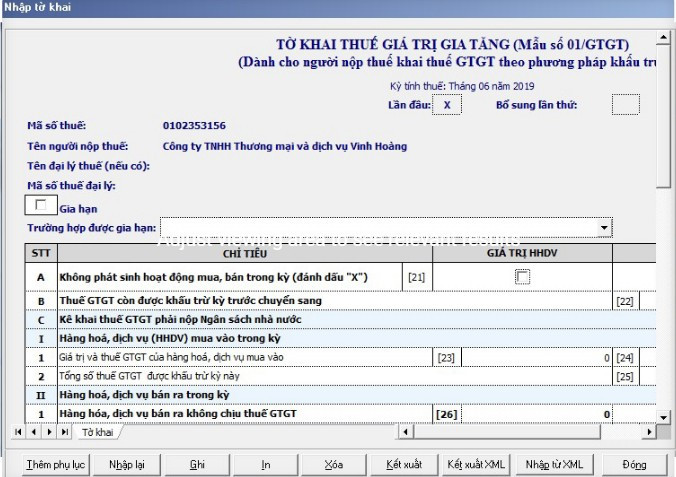Go to last sheet tab arrow
676x477 pixels.
65,432
